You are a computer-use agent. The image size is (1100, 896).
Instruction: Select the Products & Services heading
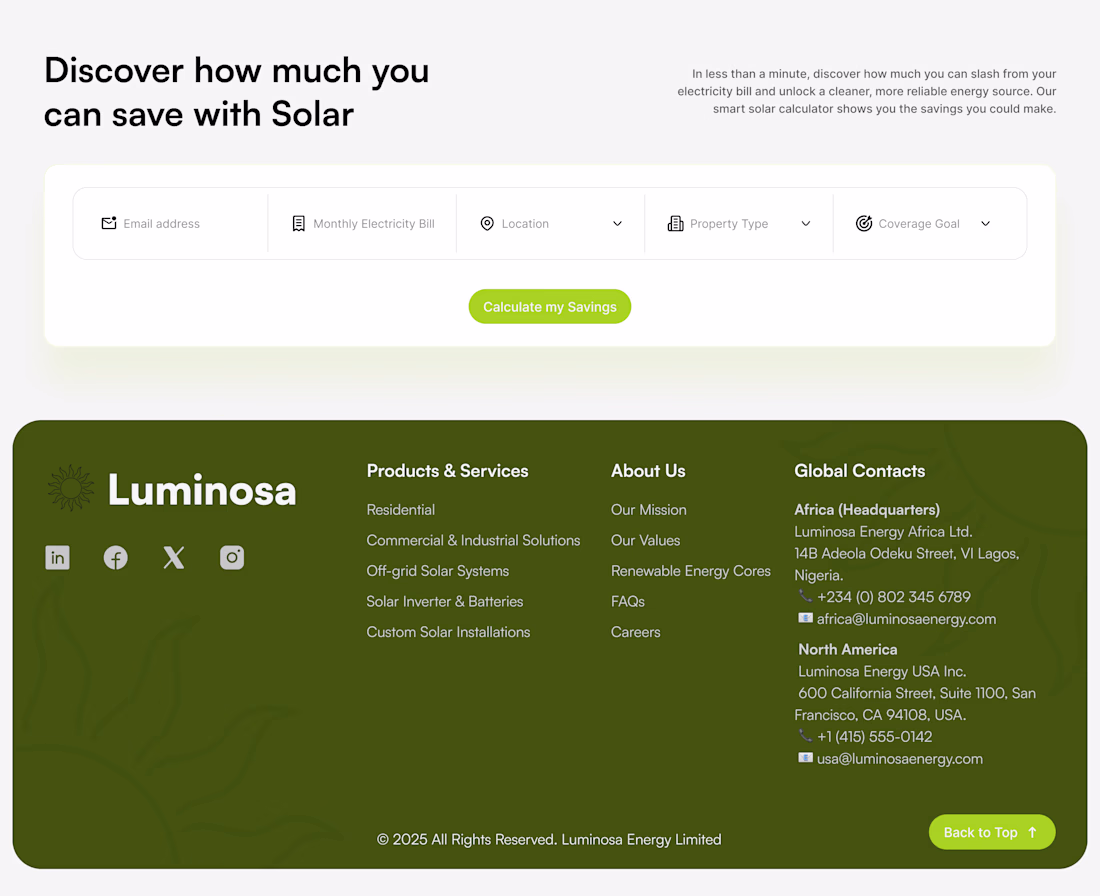click(x=448, y=471)
